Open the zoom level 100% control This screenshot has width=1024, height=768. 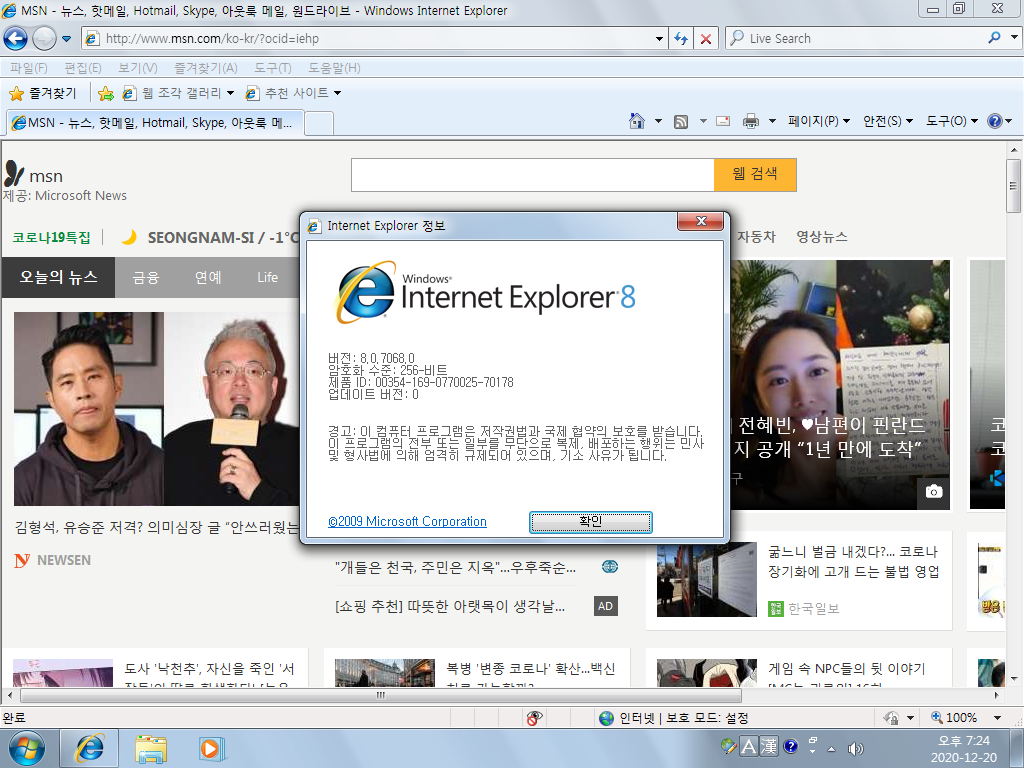[966, 718]
